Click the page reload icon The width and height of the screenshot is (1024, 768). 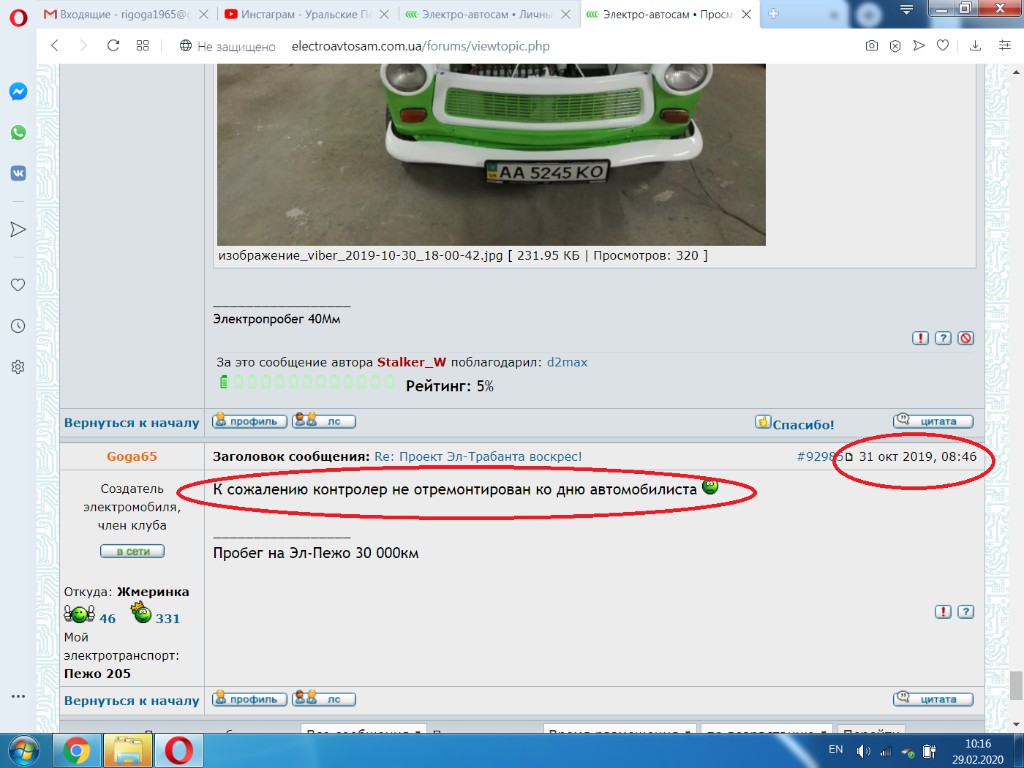coord(113,46)
